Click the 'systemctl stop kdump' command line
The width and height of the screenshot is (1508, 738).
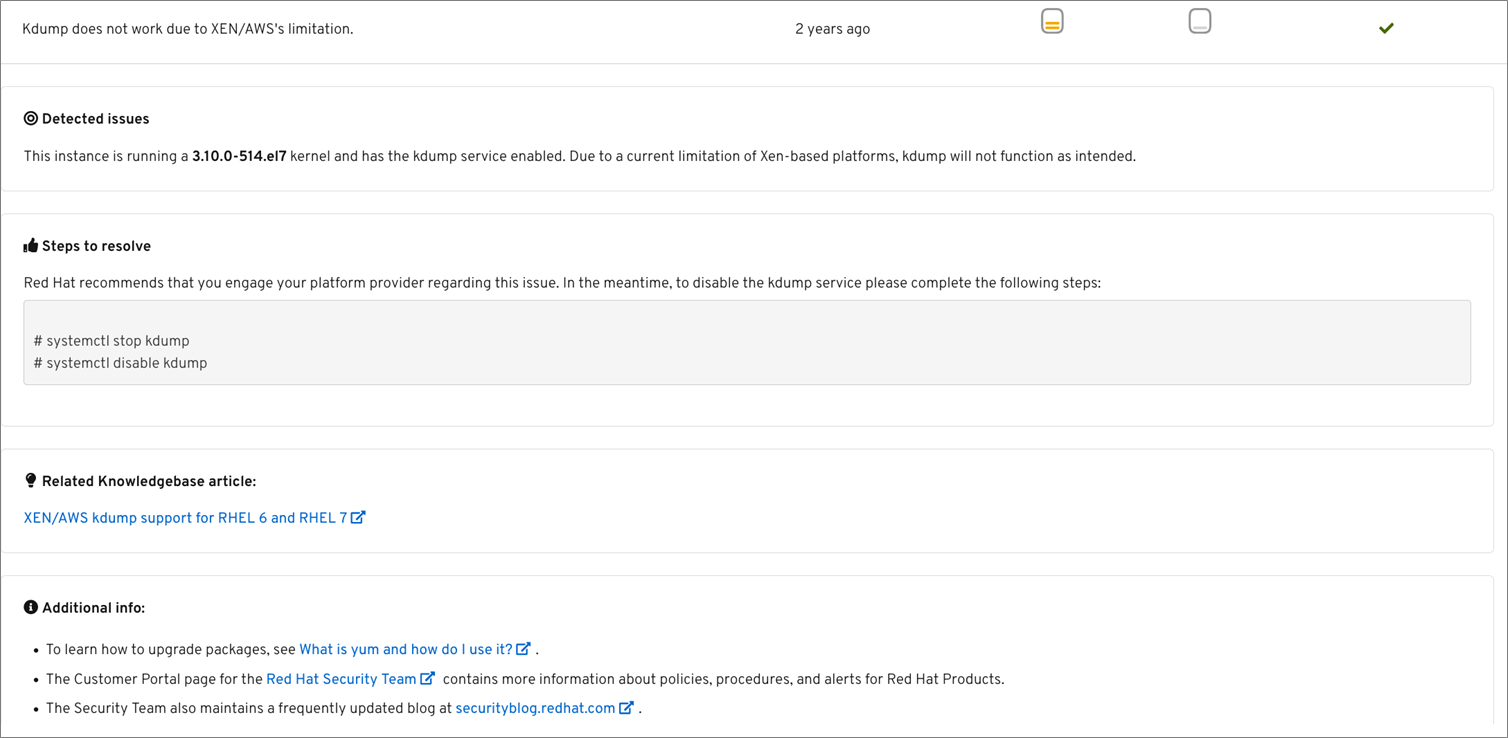point(111,341)
